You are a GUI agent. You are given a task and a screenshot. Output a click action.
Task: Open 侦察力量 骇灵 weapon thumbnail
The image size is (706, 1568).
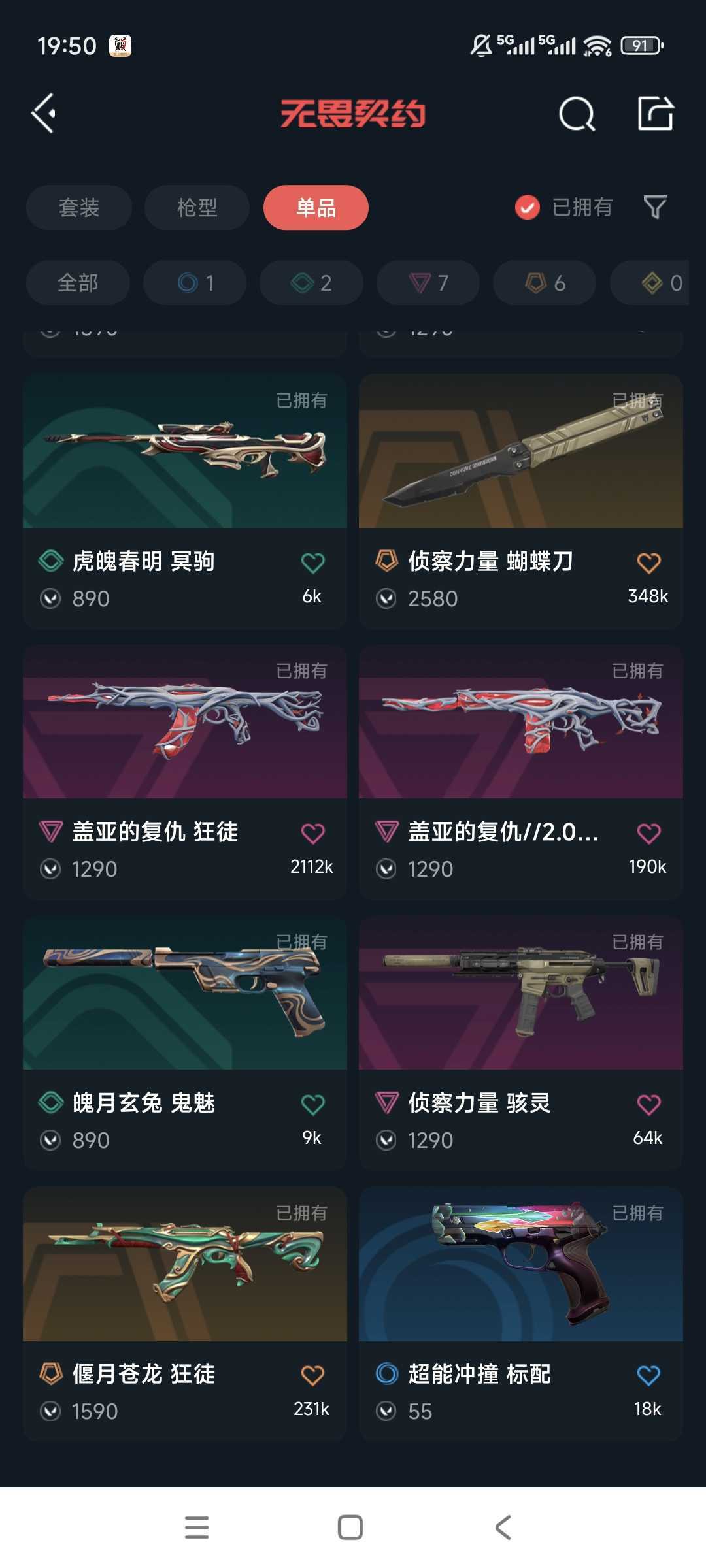(x=521, y=993)
